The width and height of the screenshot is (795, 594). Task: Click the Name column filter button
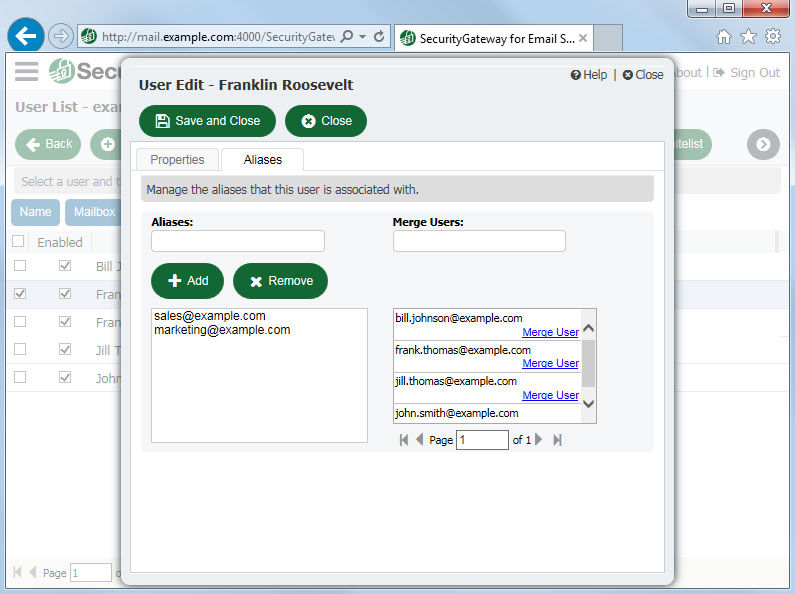35,212
